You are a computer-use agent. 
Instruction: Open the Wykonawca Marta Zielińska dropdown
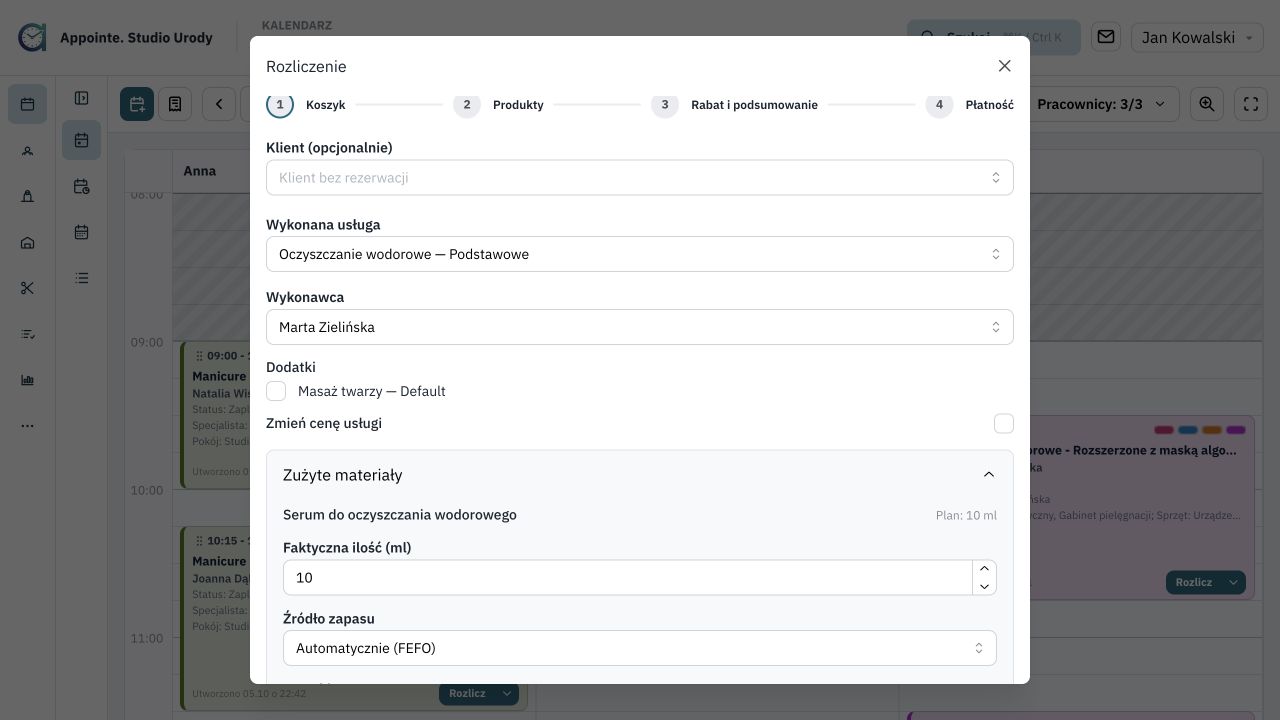click(x=640, y=327)
